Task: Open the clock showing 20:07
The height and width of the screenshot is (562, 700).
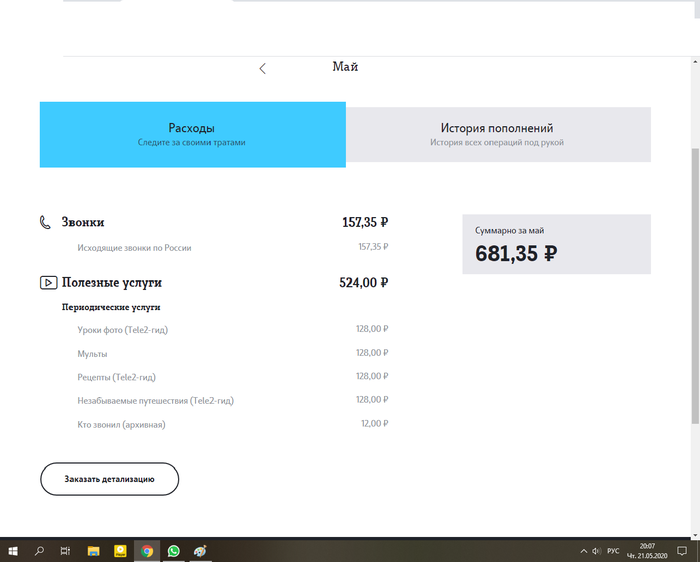Action: 647,551
